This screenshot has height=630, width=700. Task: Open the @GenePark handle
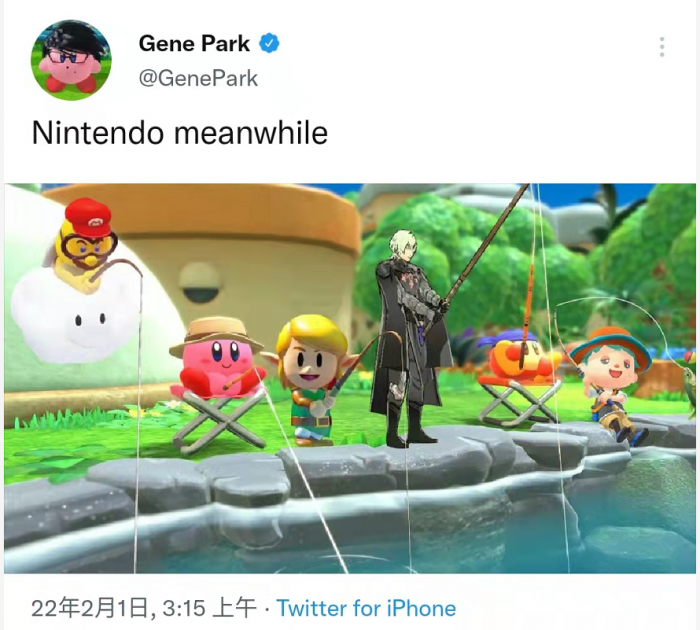coord(198,79)
